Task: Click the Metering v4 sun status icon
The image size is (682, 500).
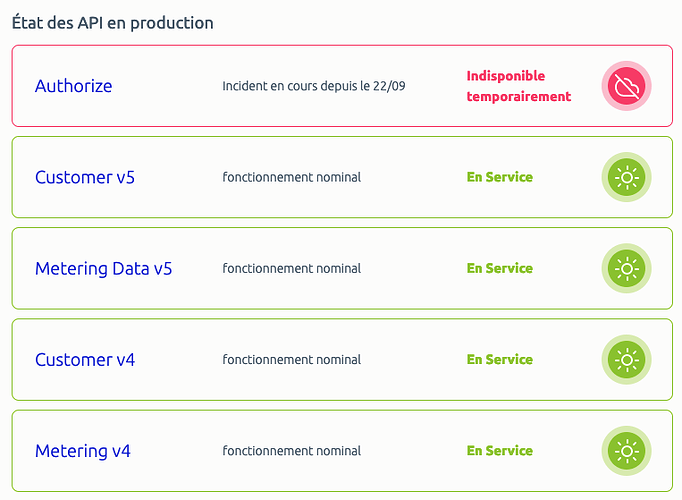Action: (627, 451)
